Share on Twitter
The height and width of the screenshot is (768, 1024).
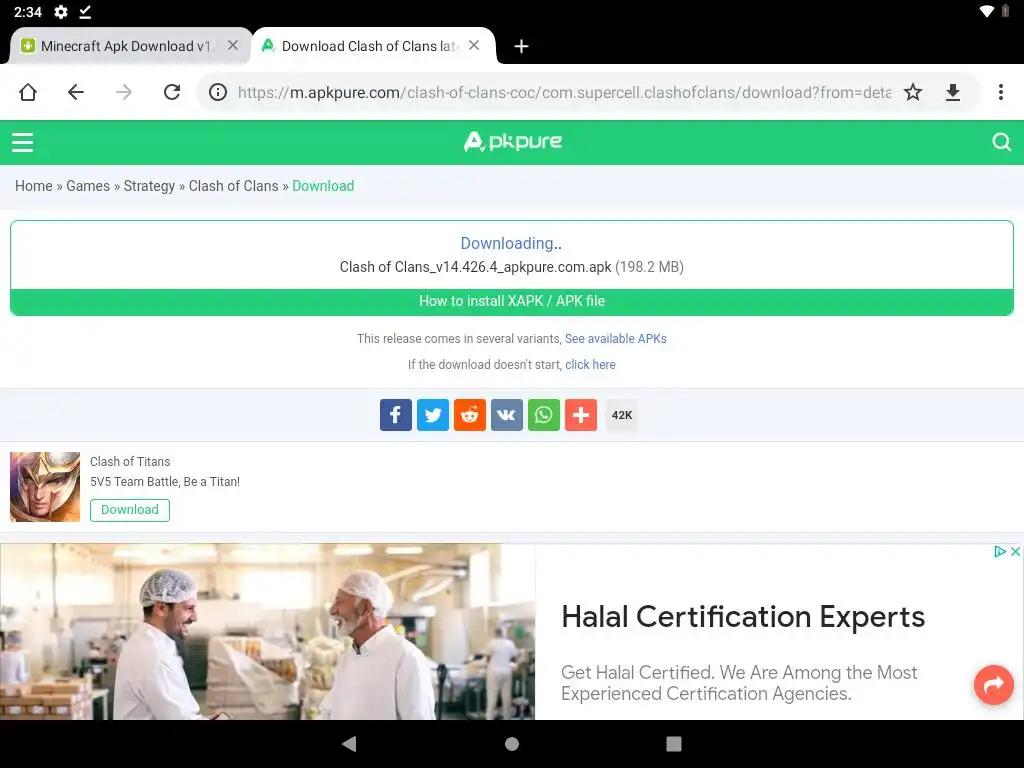point(433,415)
